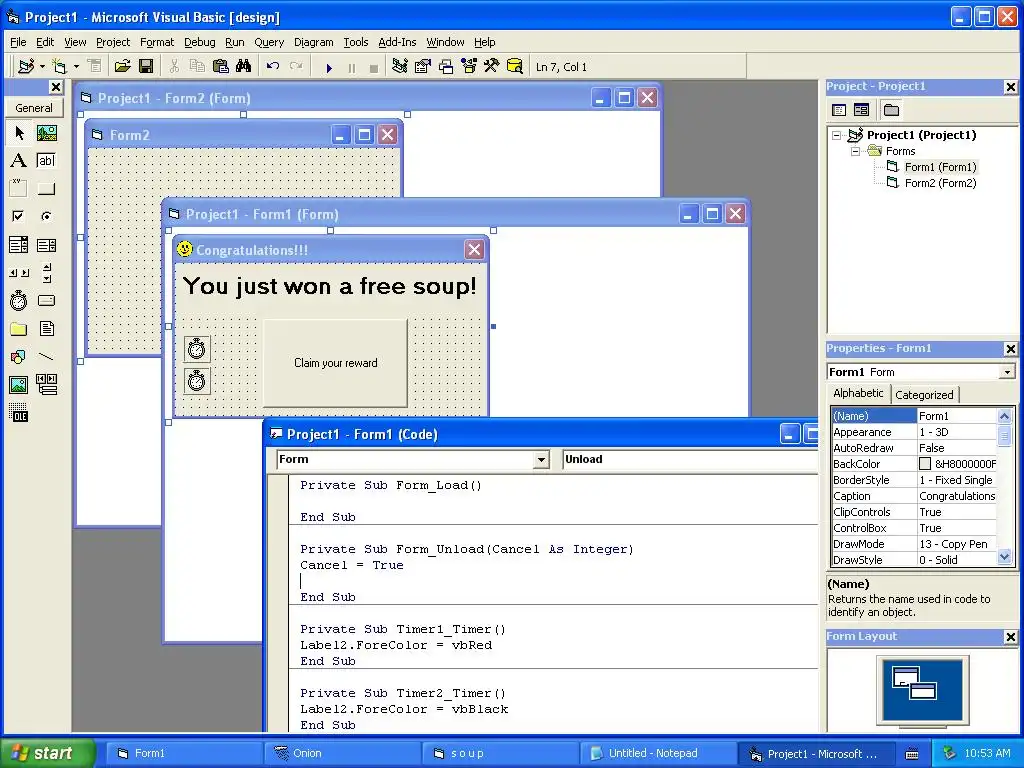The height and width of the screenshot is (768, 1024).
Task: Select the CheckBox tool in the toolbox
Action: (x=19, y=216)
